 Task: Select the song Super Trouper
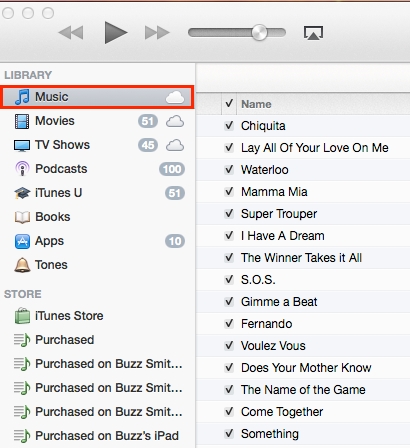pos(279,214)
